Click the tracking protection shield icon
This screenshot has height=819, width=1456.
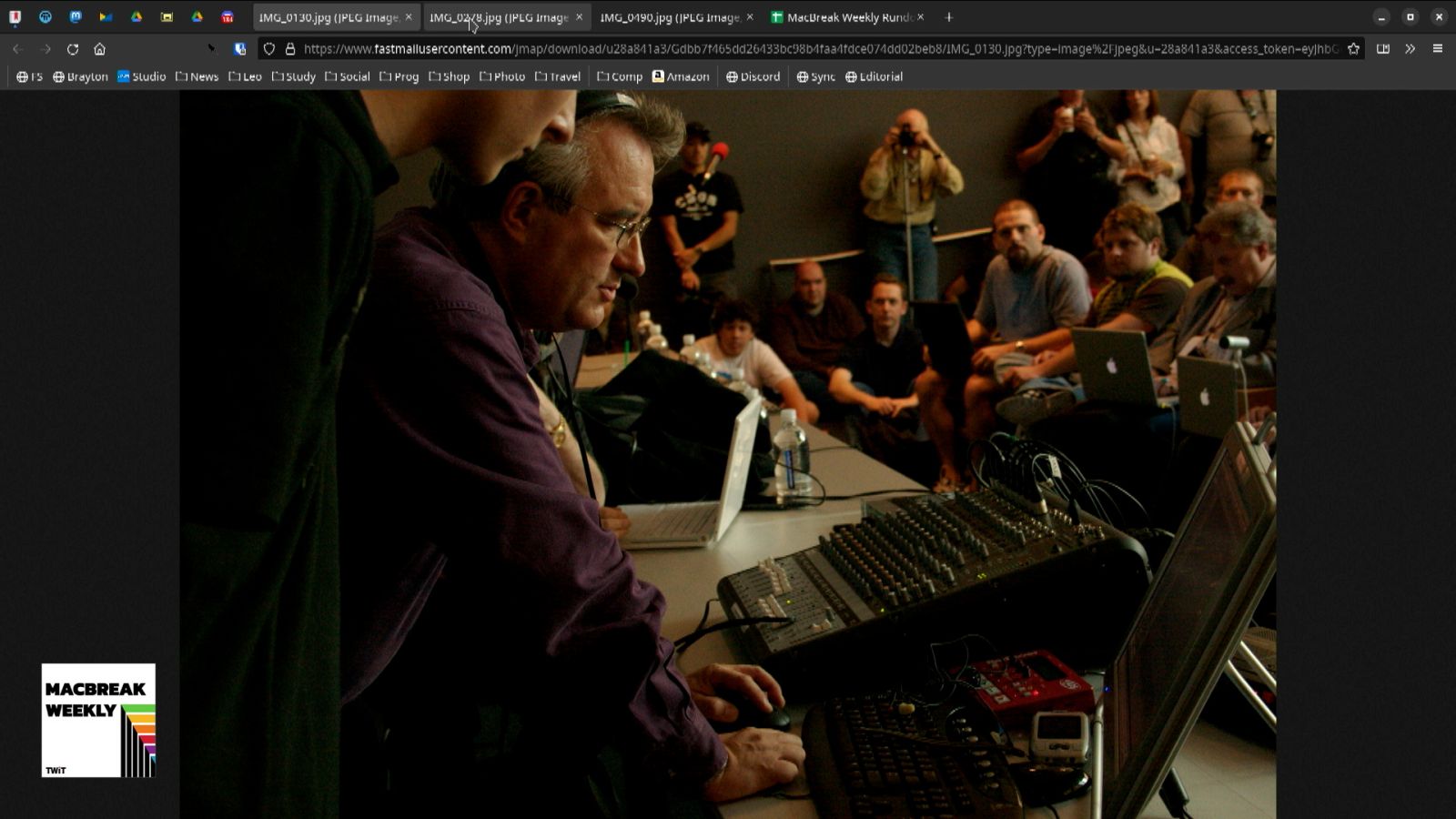pos(269,49)
